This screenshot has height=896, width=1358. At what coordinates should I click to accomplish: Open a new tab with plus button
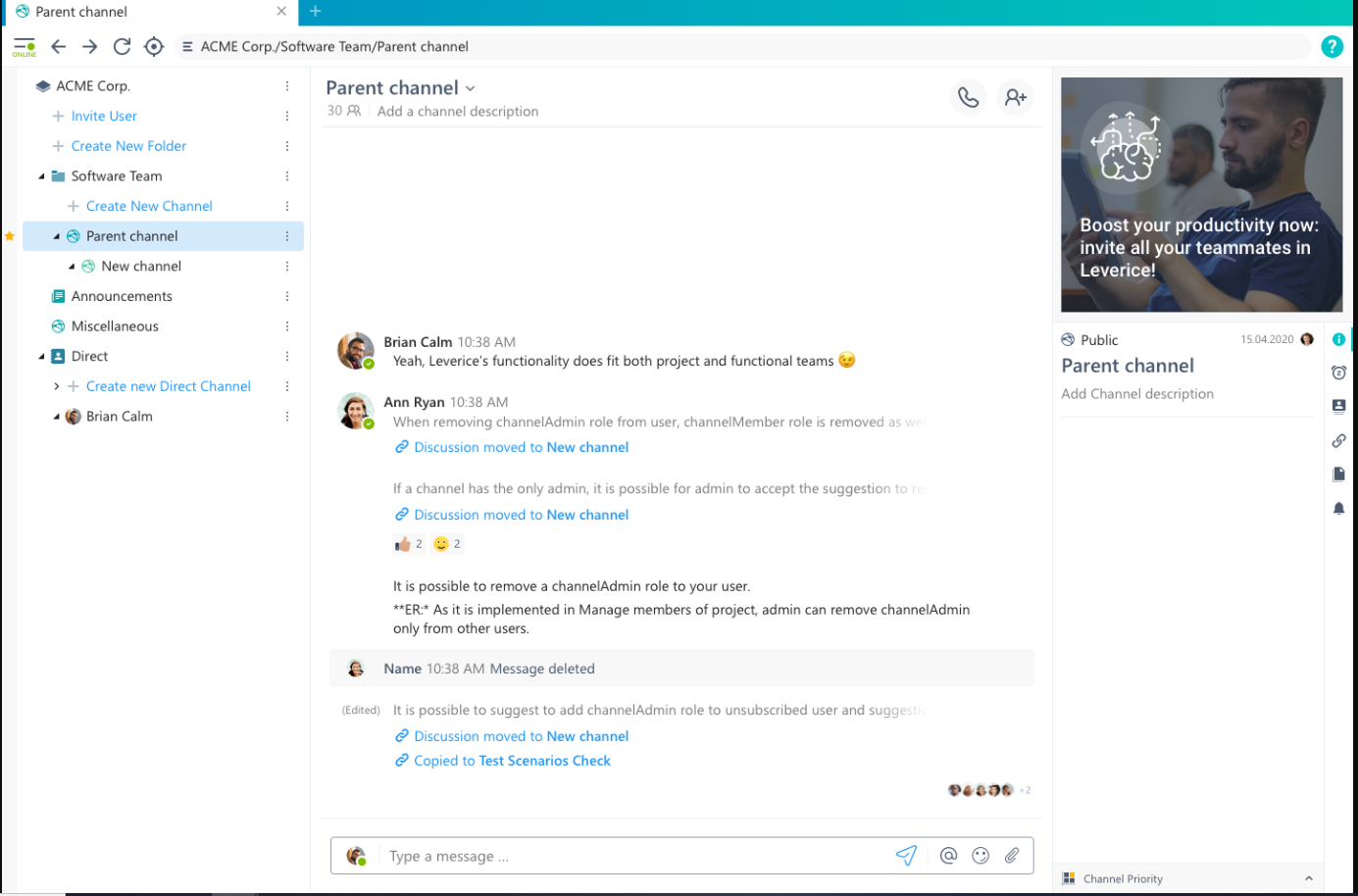315,11
